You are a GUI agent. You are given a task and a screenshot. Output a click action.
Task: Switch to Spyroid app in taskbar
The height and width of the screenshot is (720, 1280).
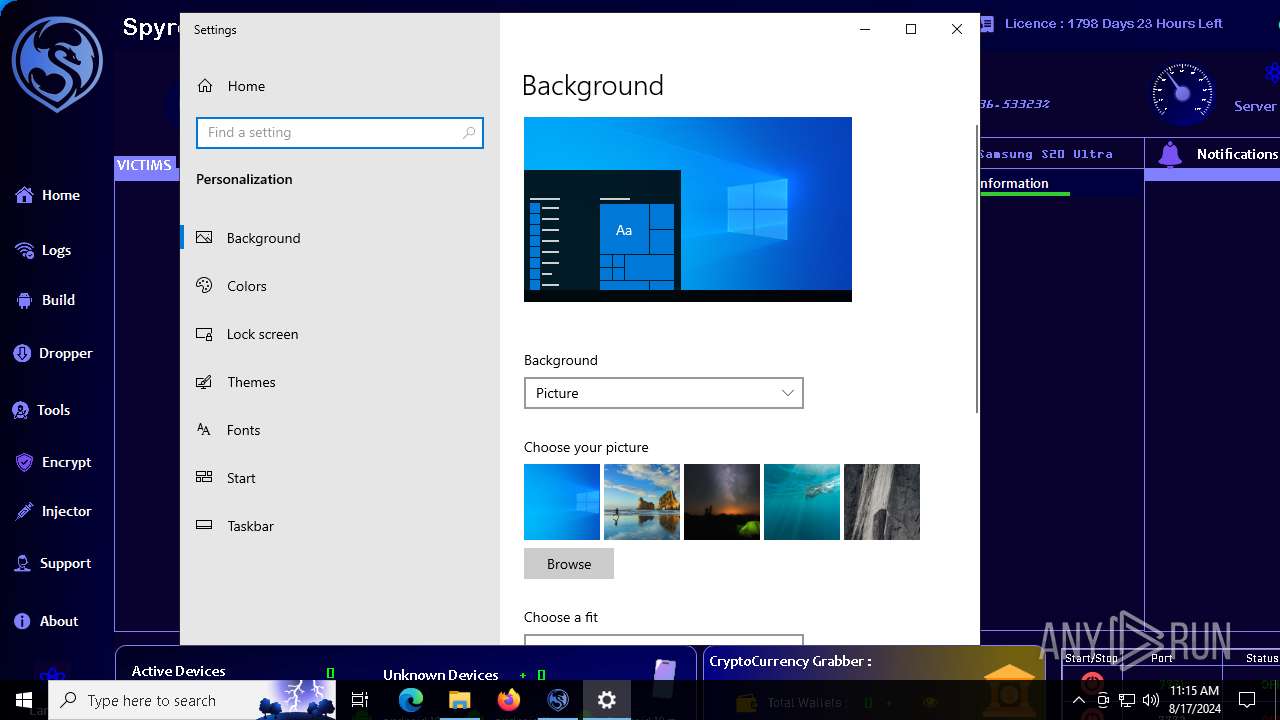[558, 700]
